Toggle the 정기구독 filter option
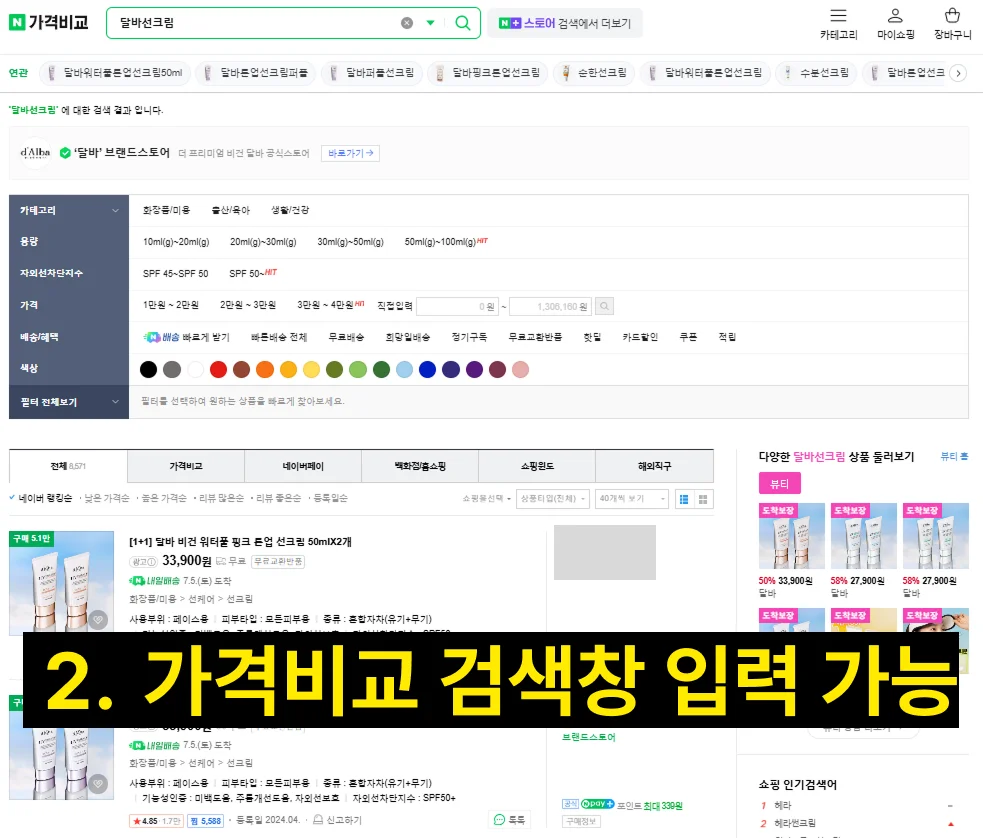This screenshot has height=838, width=983. 470,336
